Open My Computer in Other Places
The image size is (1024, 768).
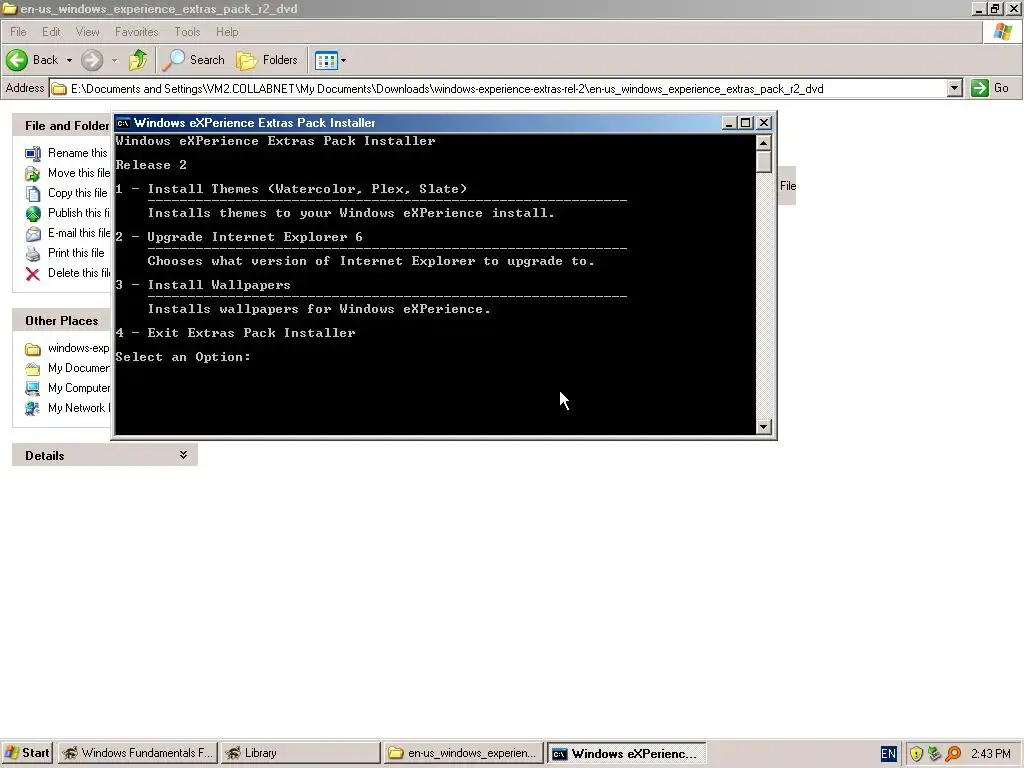click(79, 388)
